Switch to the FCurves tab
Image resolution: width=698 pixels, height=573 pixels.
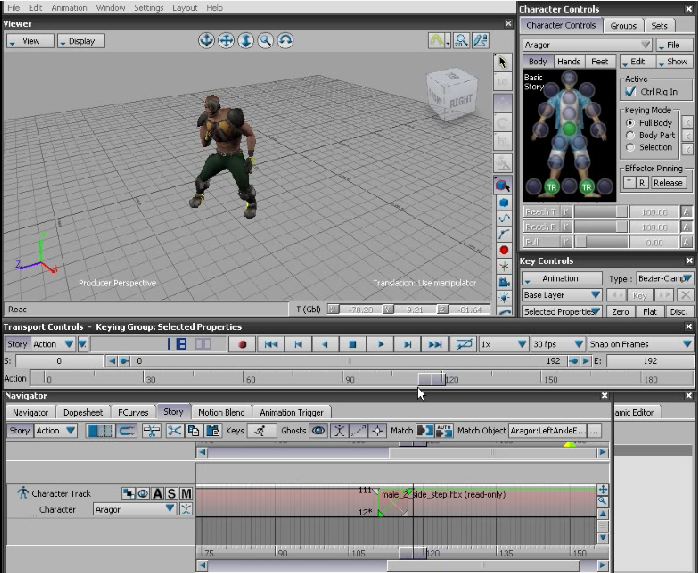pyautogui.click(x=133, y=413)
